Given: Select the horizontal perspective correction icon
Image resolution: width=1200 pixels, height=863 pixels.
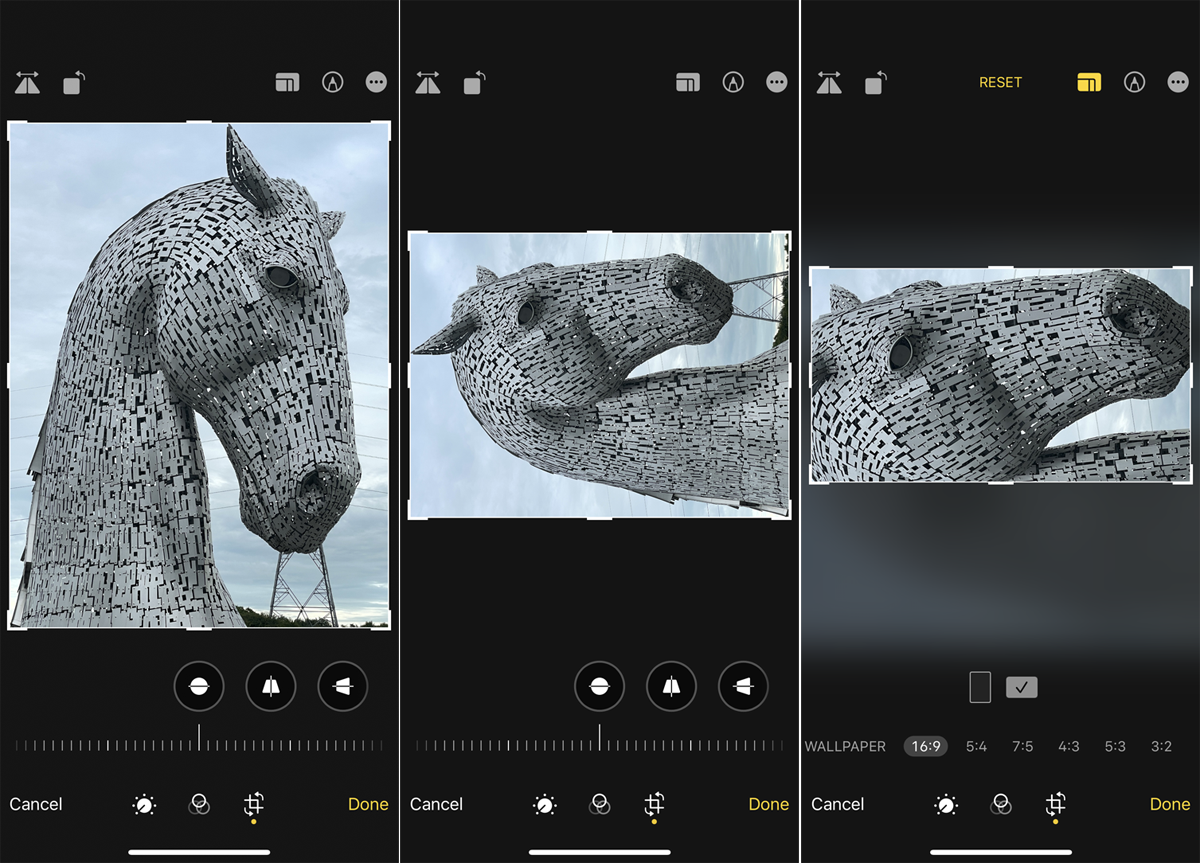Looking at the screenshot, I should coord(343,686).
